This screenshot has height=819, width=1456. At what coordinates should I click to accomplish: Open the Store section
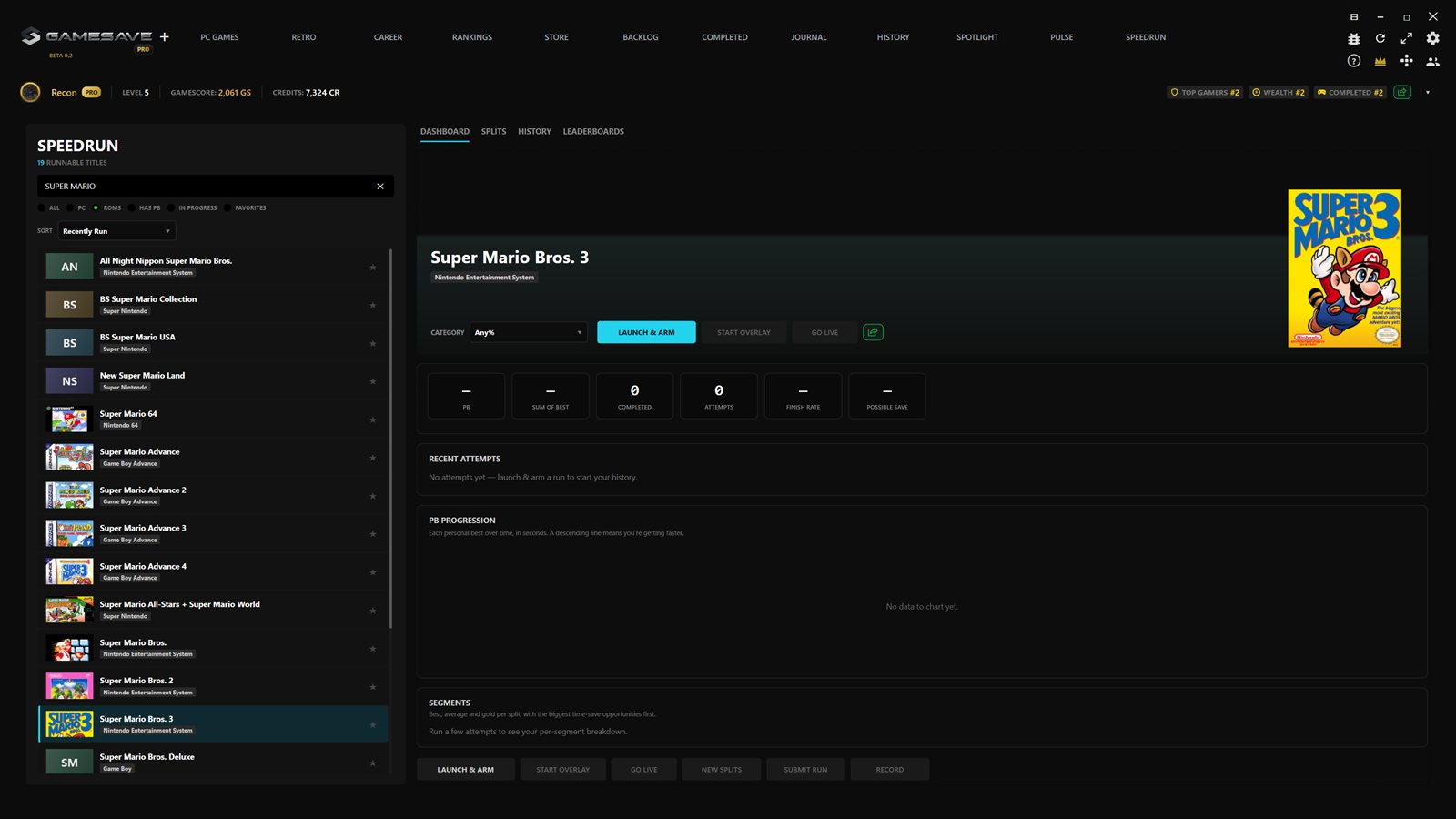pyautogui.click(x=556, y=37)
